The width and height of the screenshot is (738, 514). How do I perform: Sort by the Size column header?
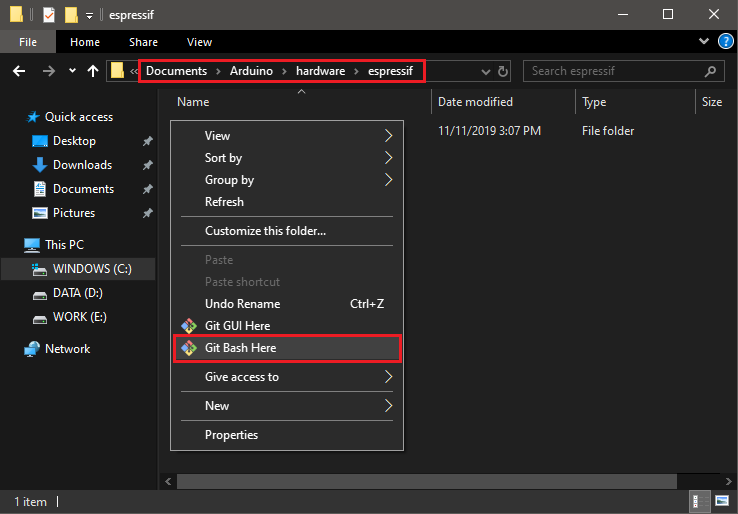tap(712, 102)
